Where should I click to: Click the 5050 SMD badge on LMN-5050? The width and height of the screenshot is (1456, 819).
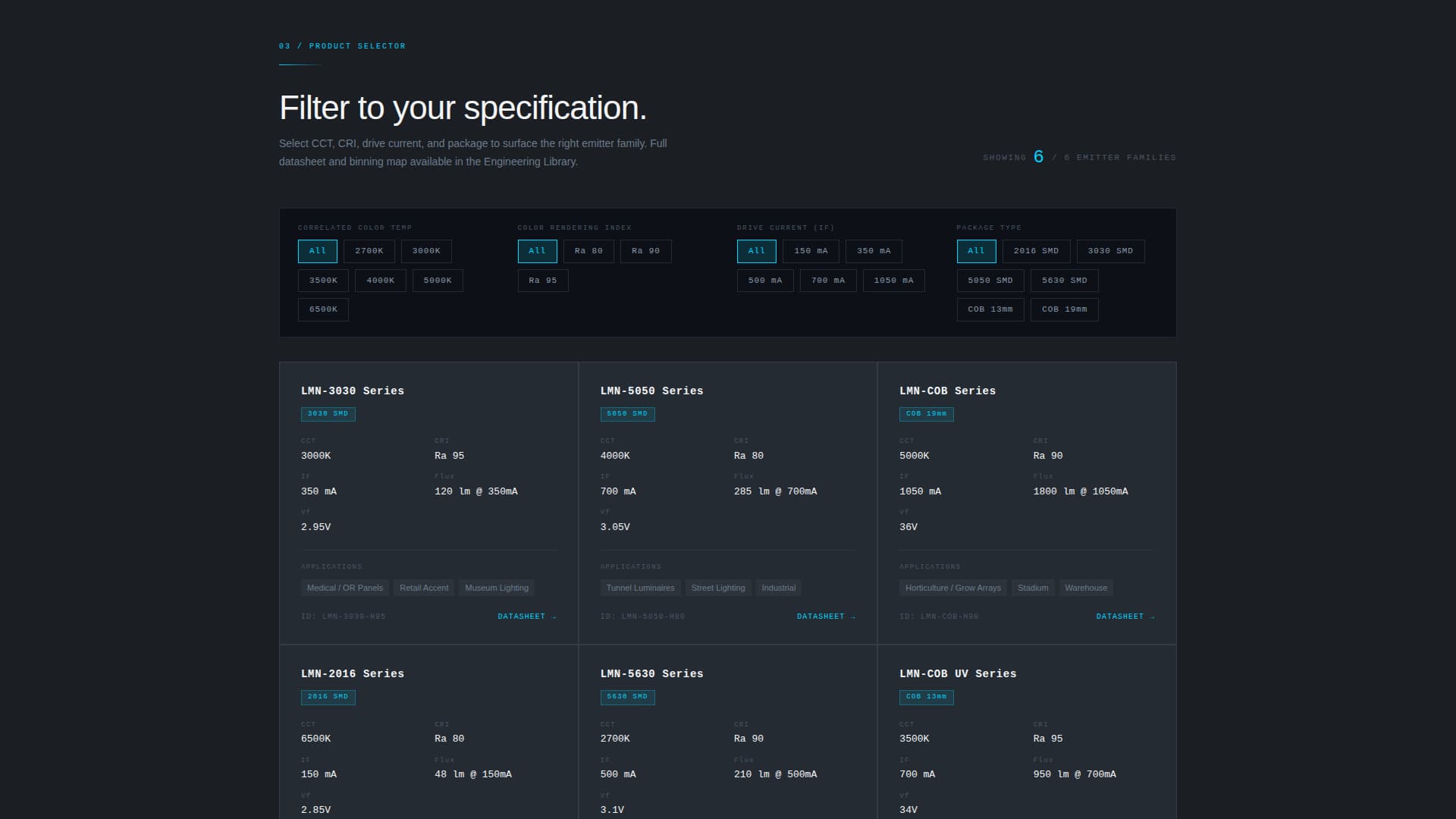click(x=627, y=414)
